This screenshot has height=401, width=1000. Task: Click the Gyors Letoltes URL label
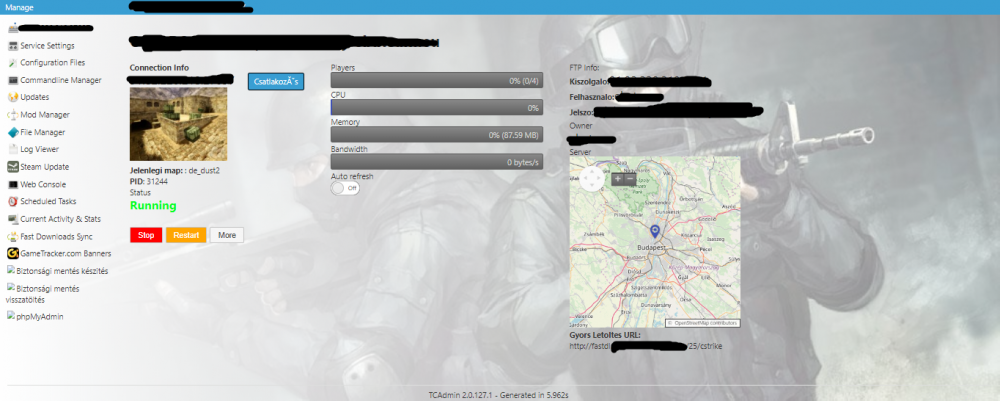605,335
